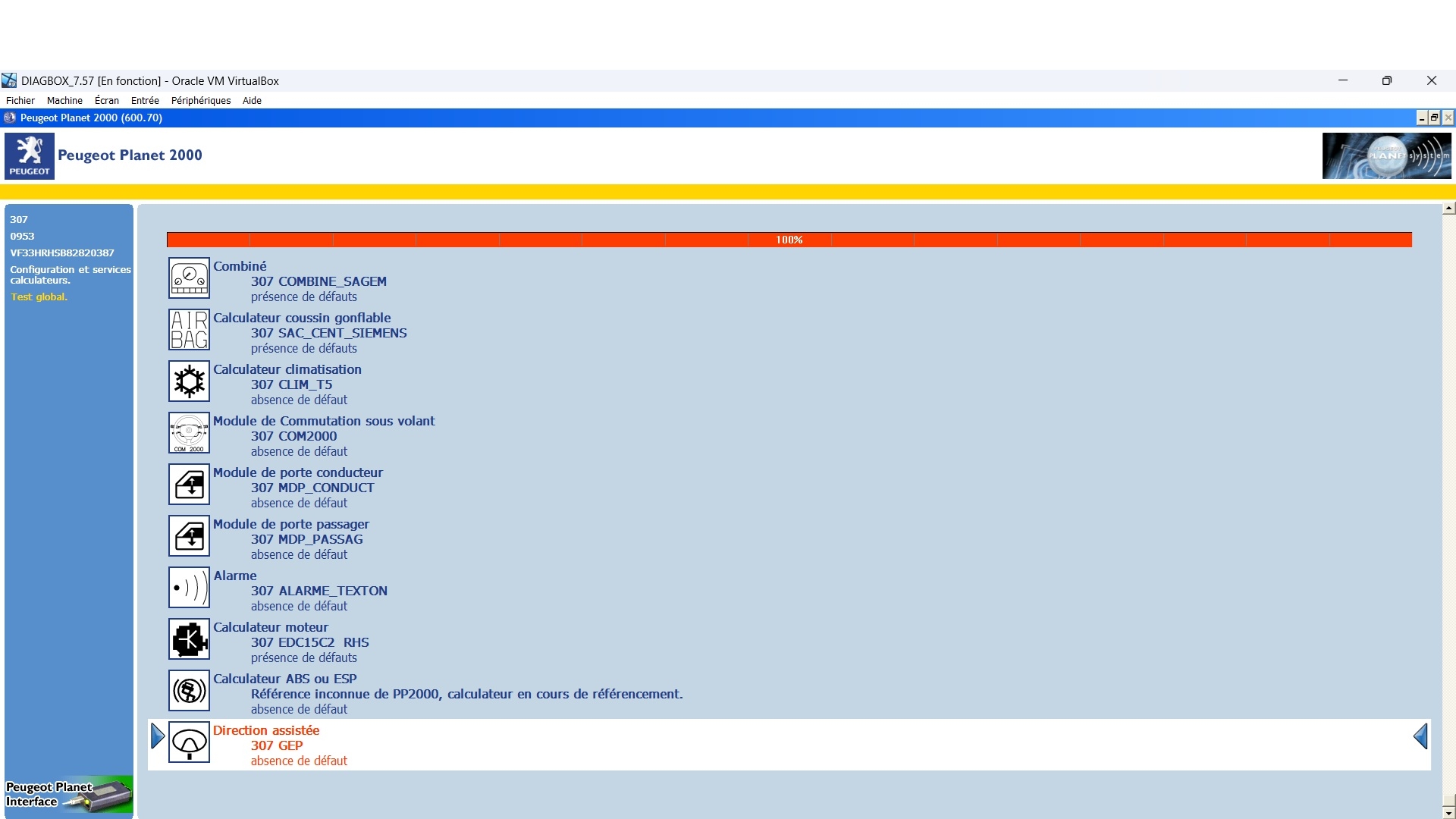
Task: Select Module de Commutation sous volant
Action: (324, 421)
